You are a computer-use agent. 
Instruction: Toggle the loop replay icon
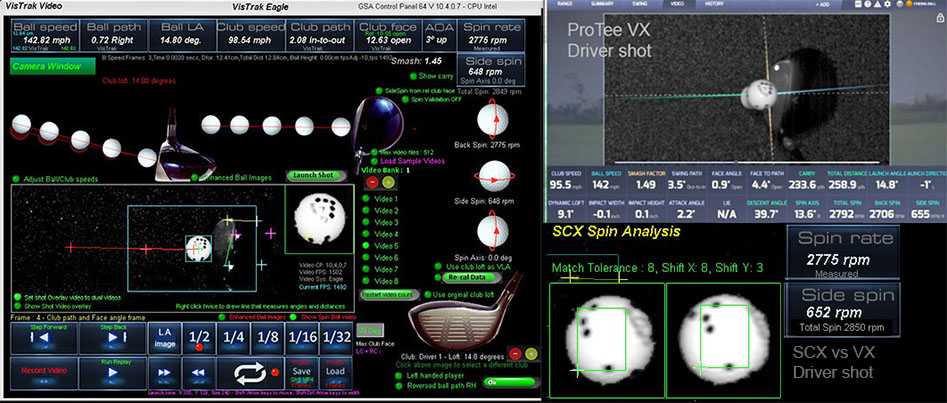tap(249, 373)
